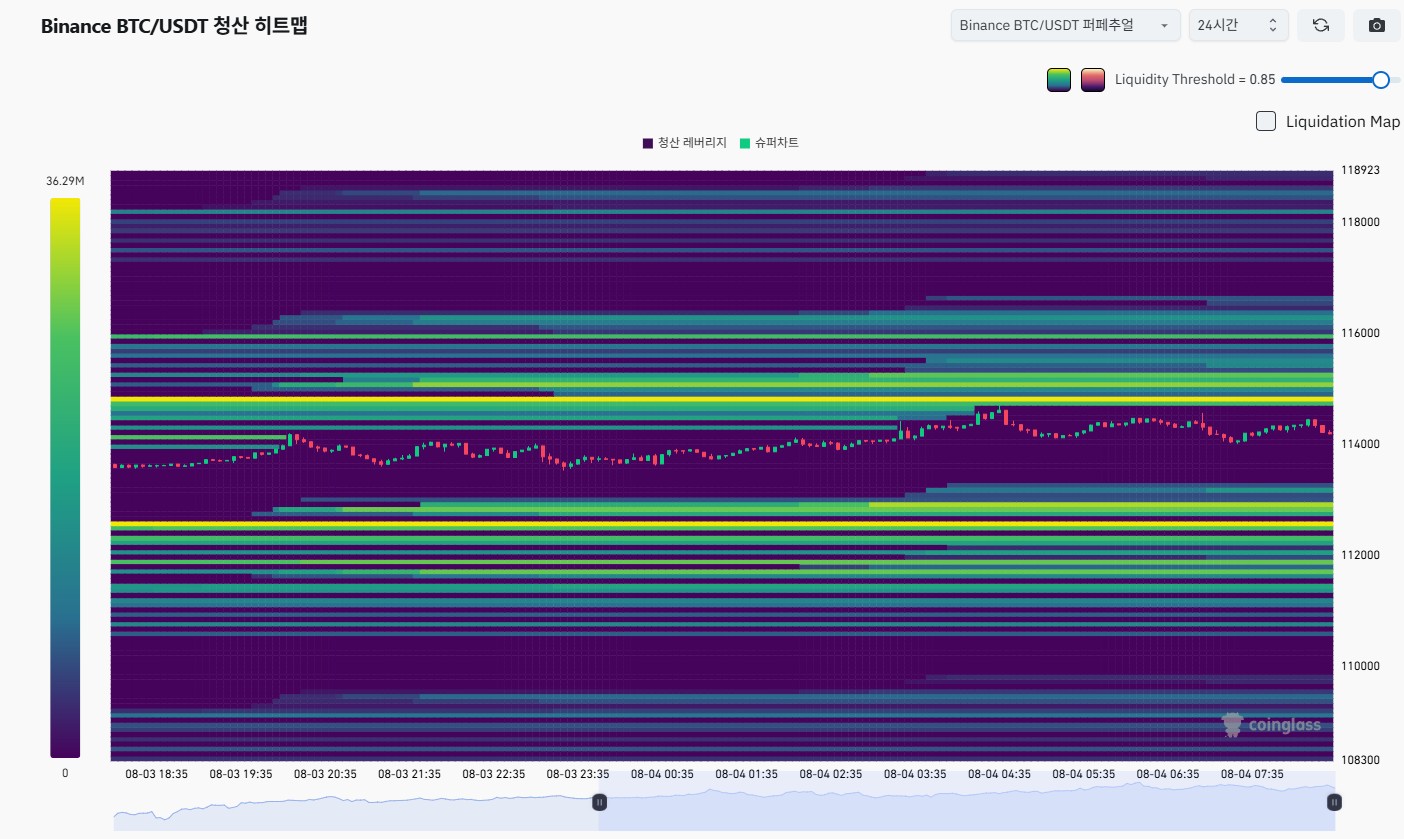The height and width of the screenshot is (839, 1404).
Task: Click the '08-04 05:35' time axis label
Action: (x=1084, y=774)
